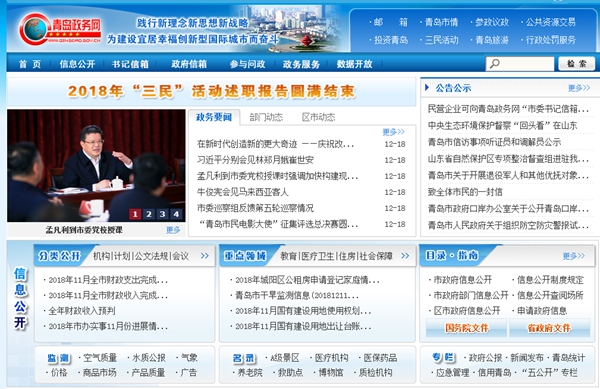Open 全年财政收入预判 item

82,311
